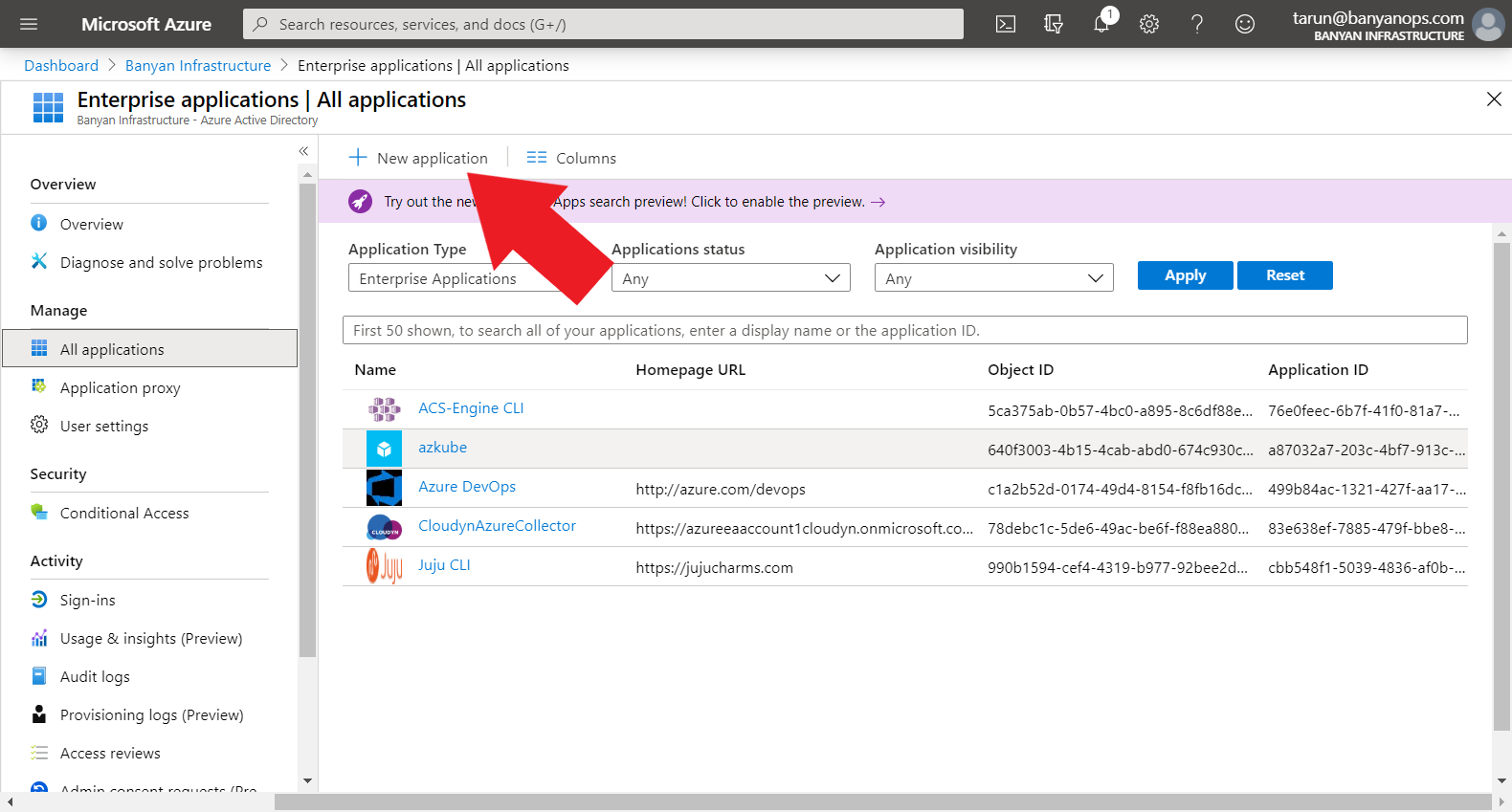Click the Audit logs icon

[x=39, y=675]
